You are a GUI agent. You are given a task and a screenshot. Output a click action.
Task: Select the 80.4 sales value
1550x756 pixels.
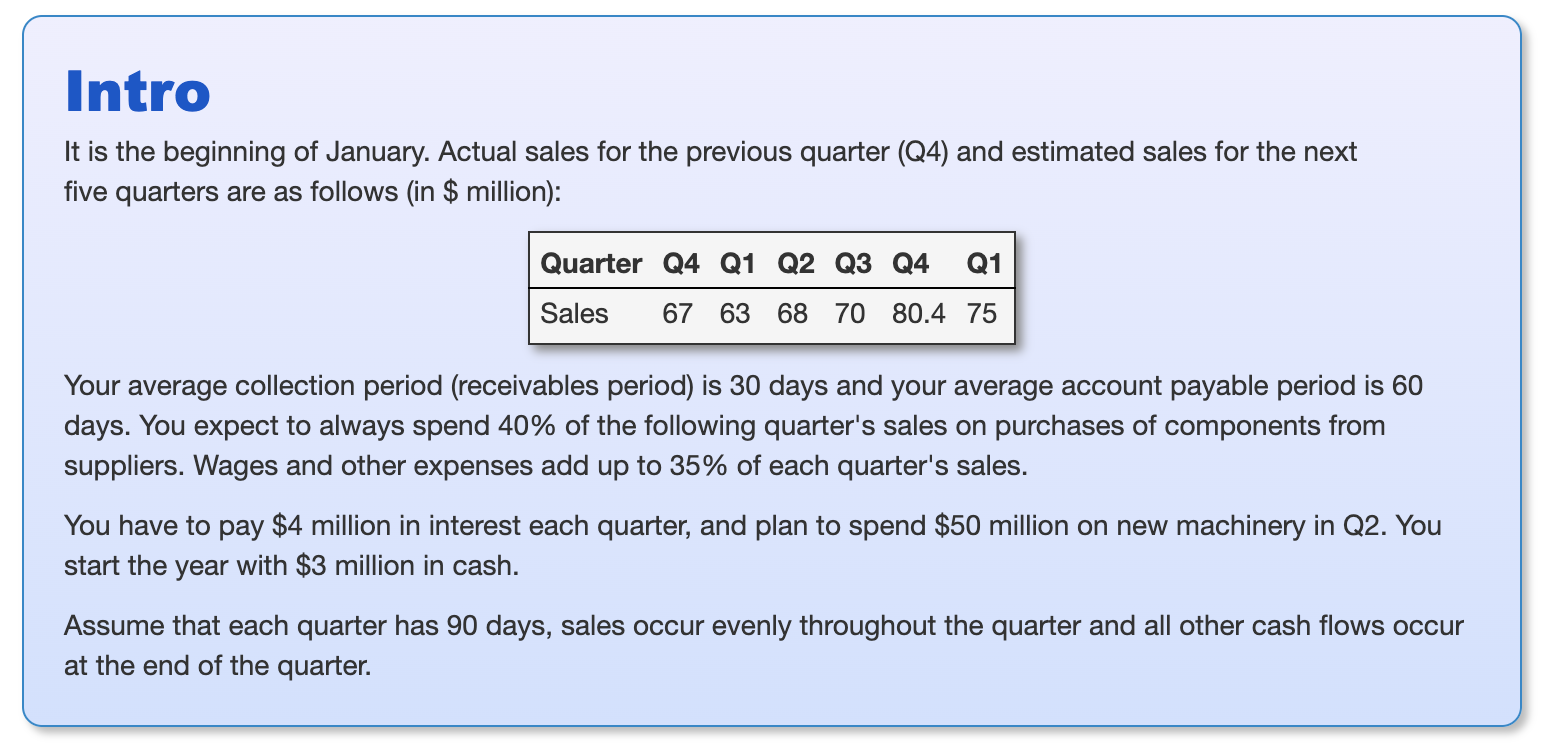919,314
